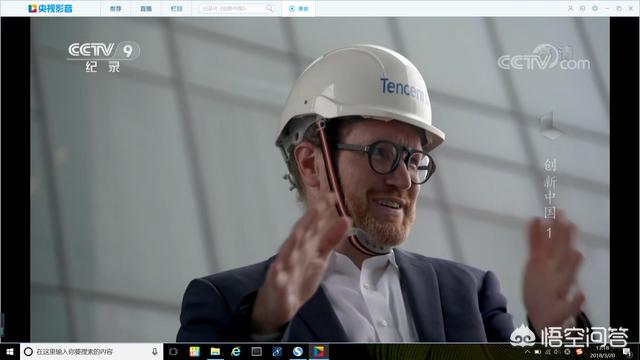Open the Sogou browser taskbar icon
Screen dimensions: 640x360
pos(298,351)
